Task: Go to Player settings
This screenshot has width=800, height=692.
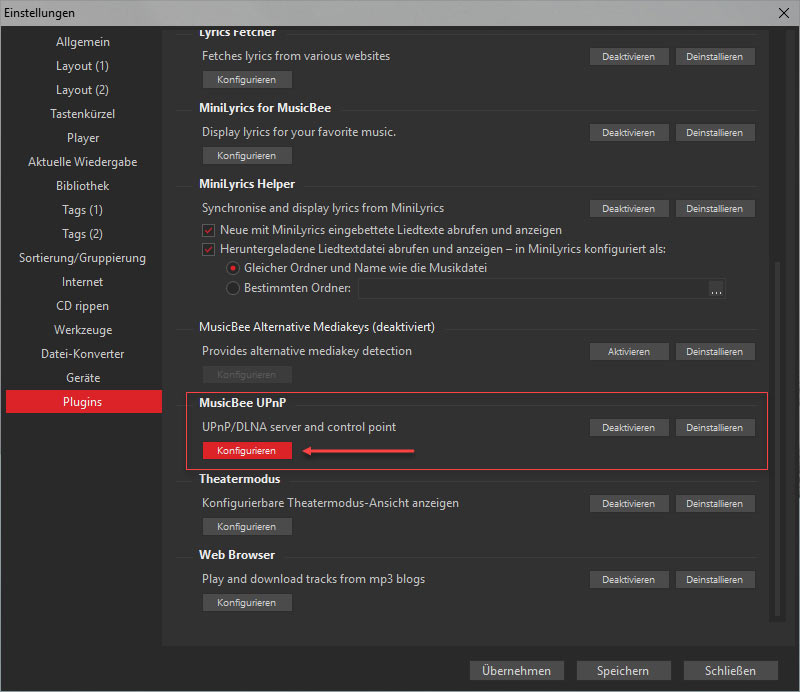Action: tap(83, 138)
